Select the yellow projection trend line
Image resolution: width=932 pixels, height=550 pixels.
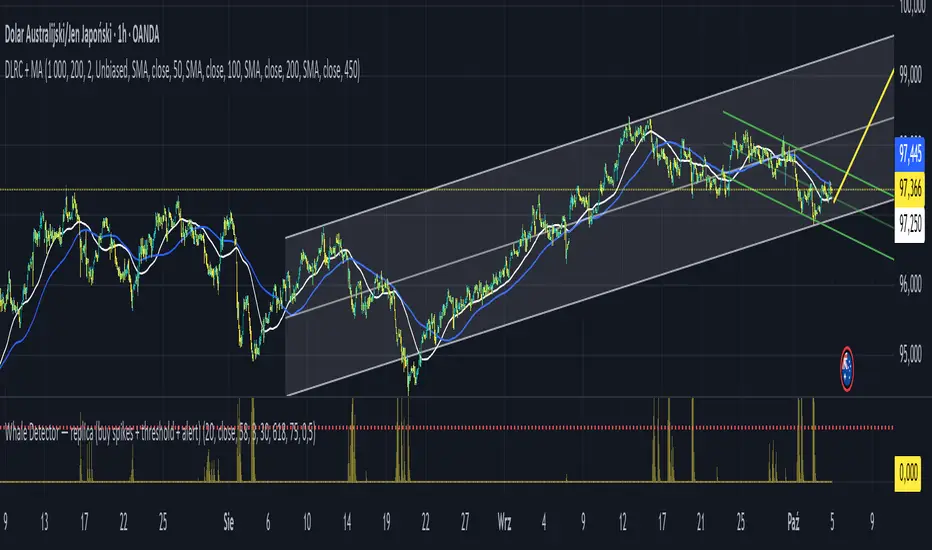[x=865, y=134]
